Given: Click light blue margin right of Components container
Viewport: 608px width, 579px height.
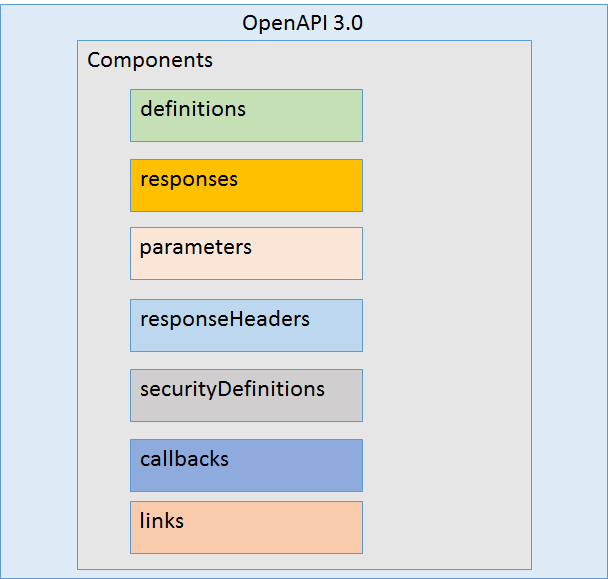Looking at the screenshot, I should pos(568,300).
